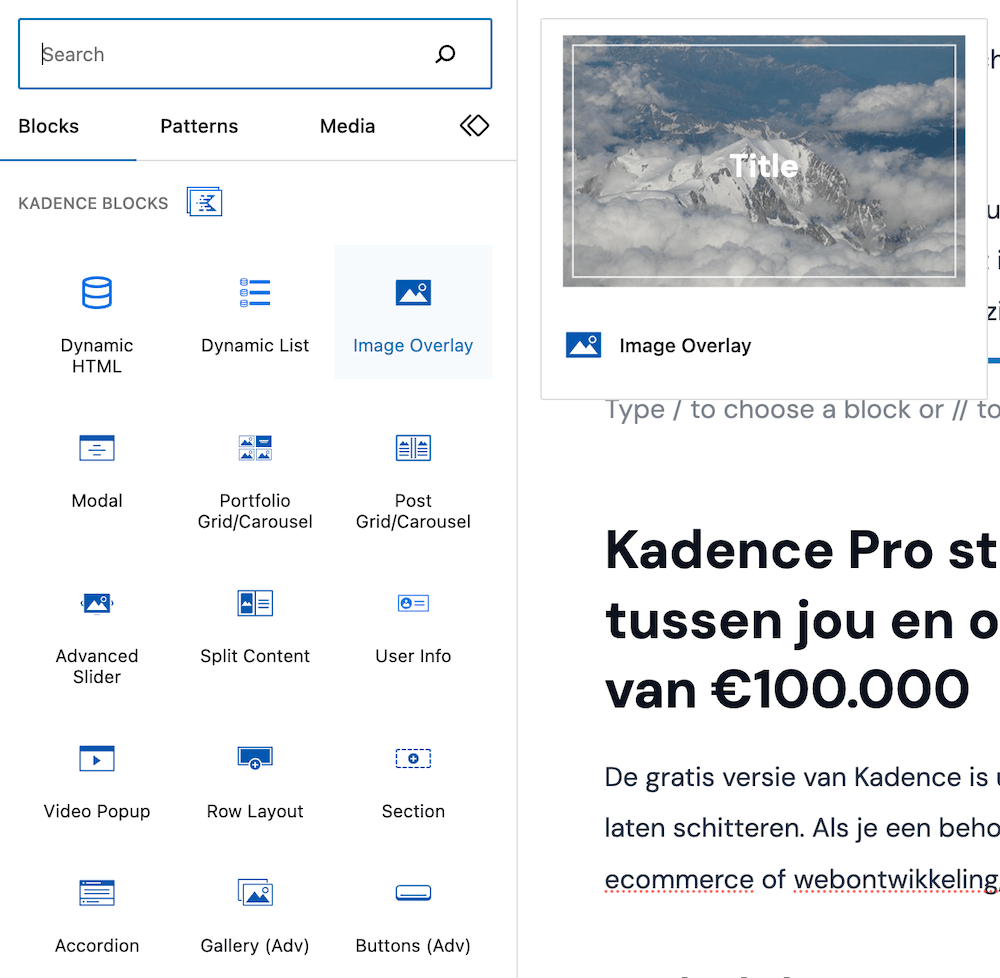Screen dimensions: 1000x978
Task: Insert the Accordion block
Action: (x=97, y=915)
